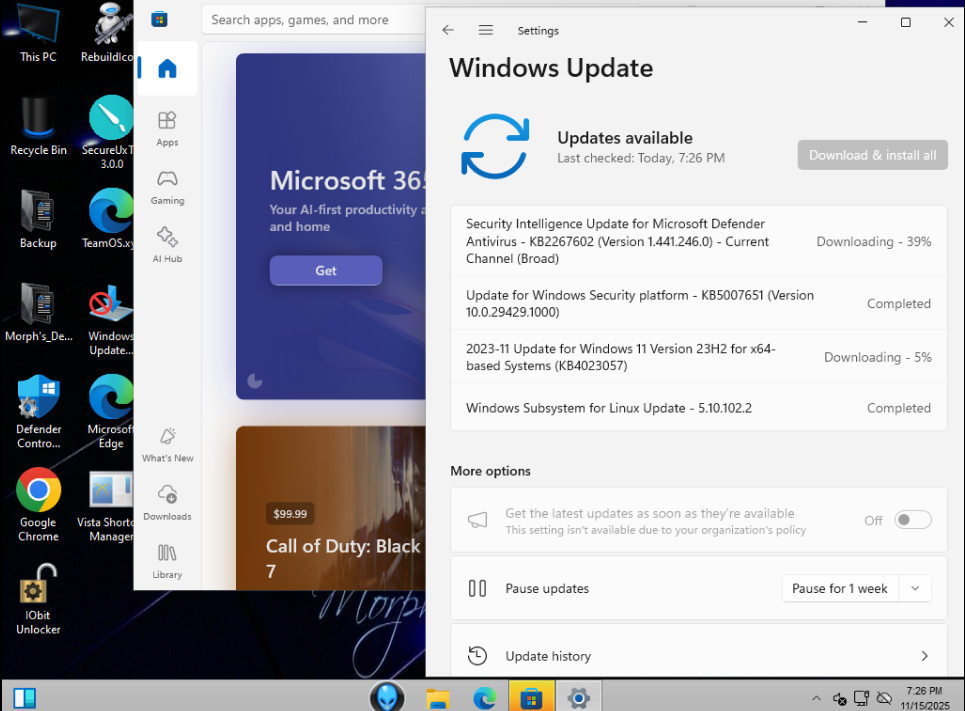Open Update history chevron
Image resolution: width=965 pixels, height=711 pixels.
[924, 656]
